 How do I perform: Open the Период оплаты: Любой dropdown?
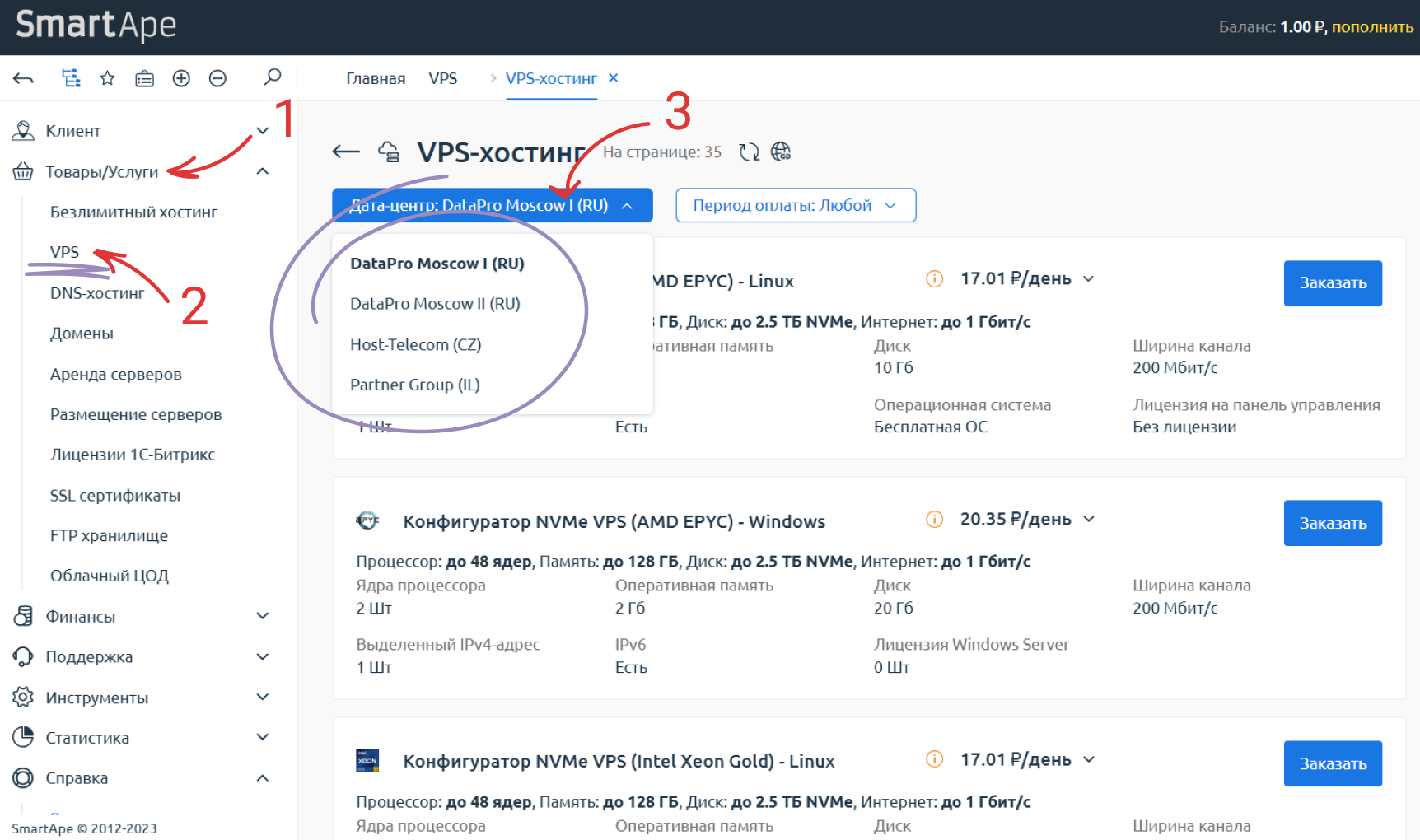coord(796,205)
